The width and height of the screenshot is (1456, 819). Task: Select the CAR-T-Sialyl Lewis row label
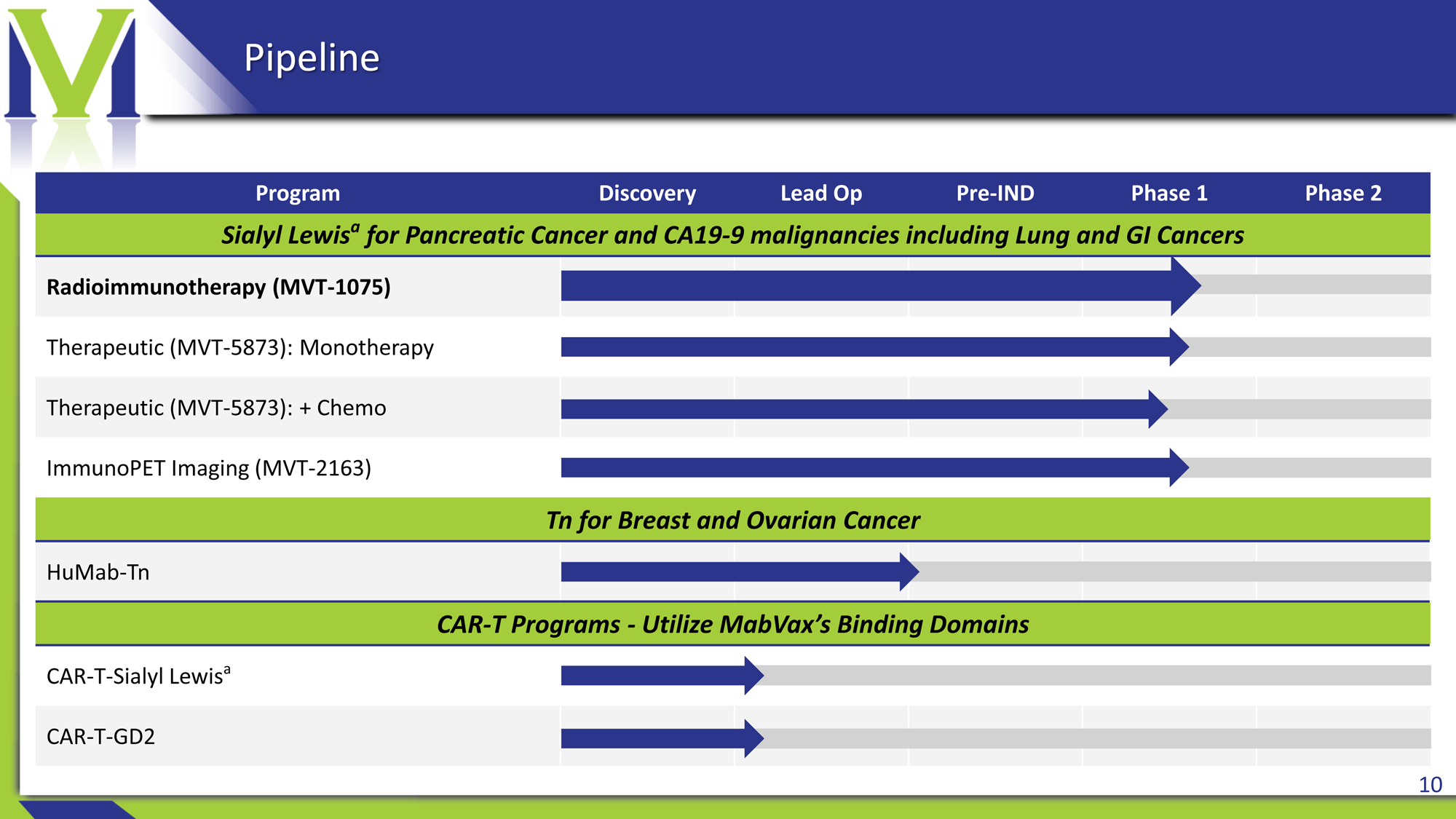(138, 675)
